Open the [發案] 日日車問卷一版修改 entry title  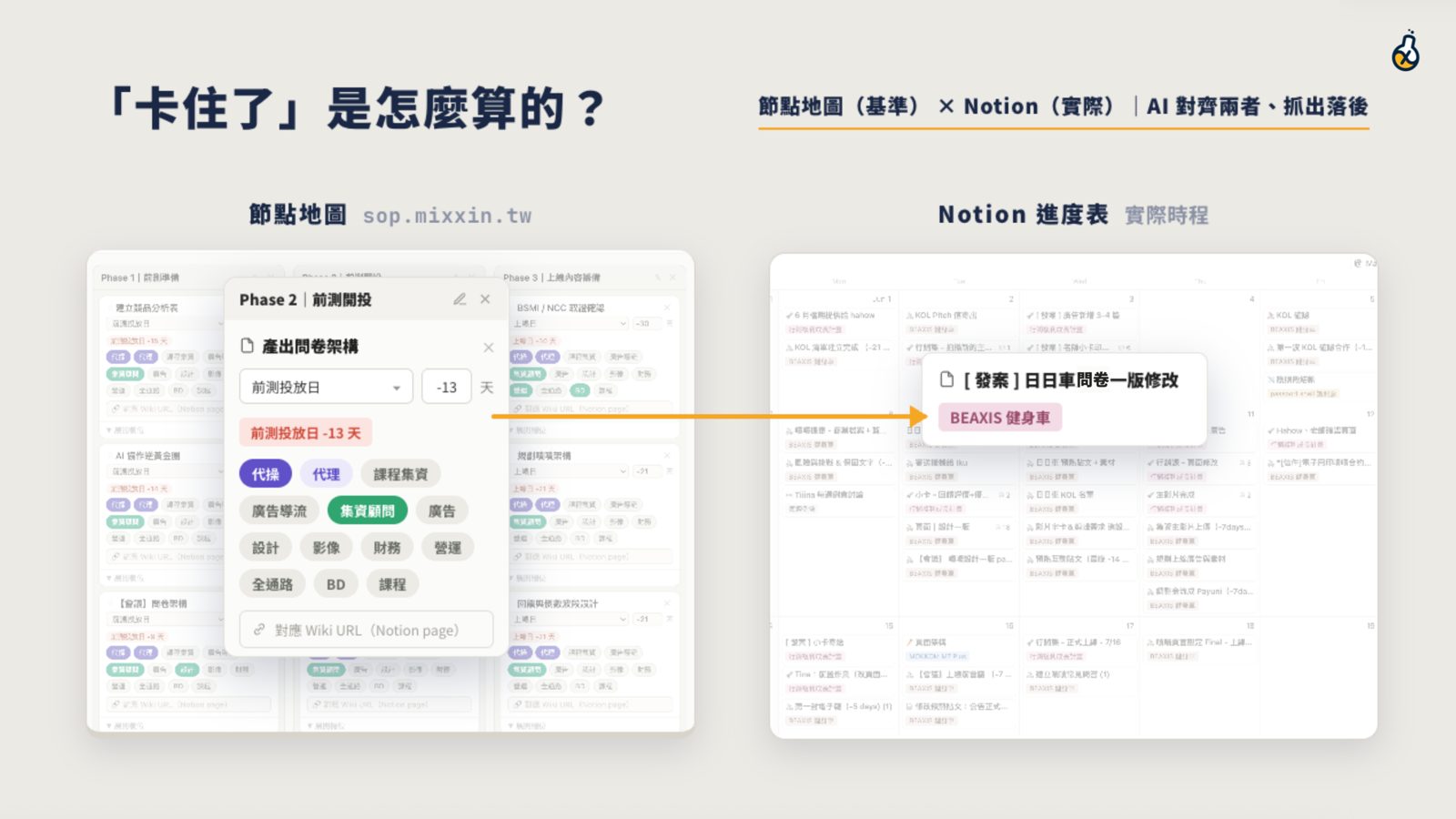(x=1071, y=379)
